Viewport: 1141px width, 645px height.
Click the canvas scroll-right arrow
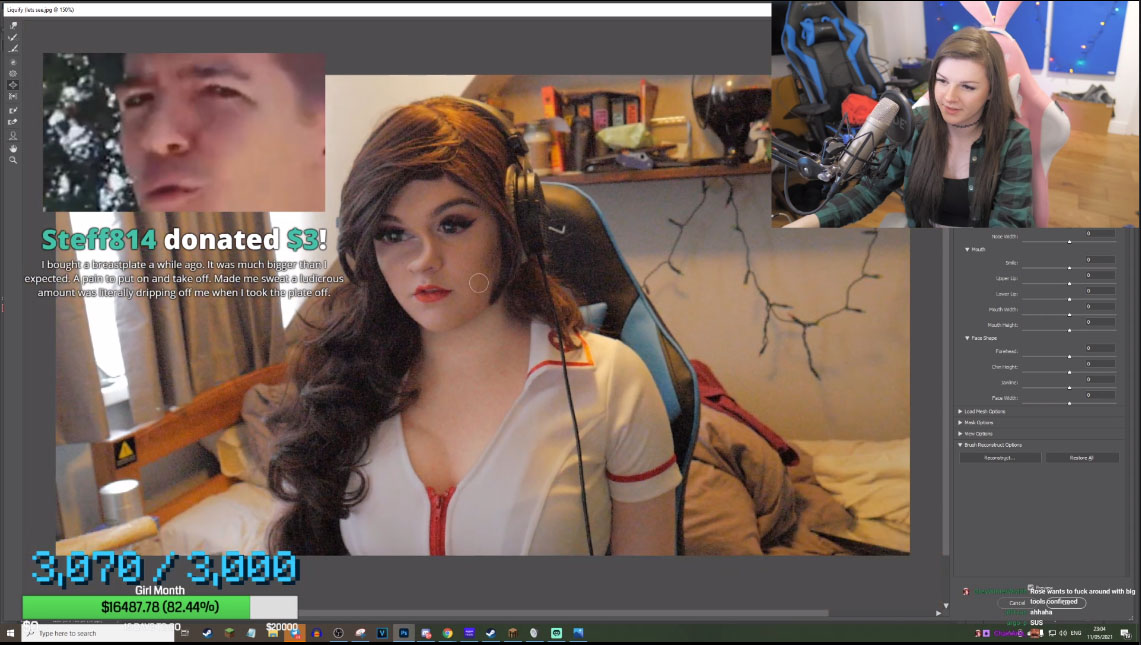(x=938, y=613)
